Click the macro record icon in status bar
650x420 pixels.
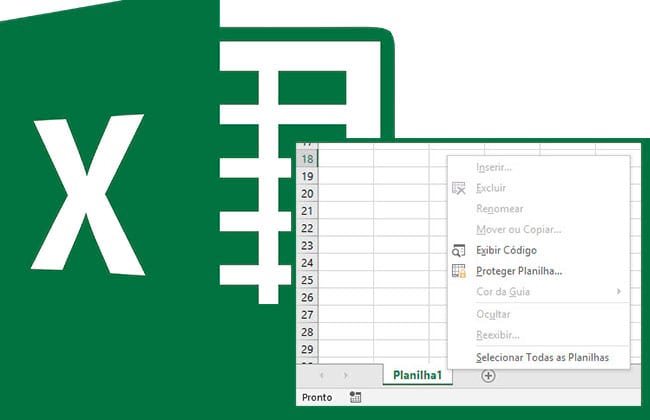click(355, 397)
